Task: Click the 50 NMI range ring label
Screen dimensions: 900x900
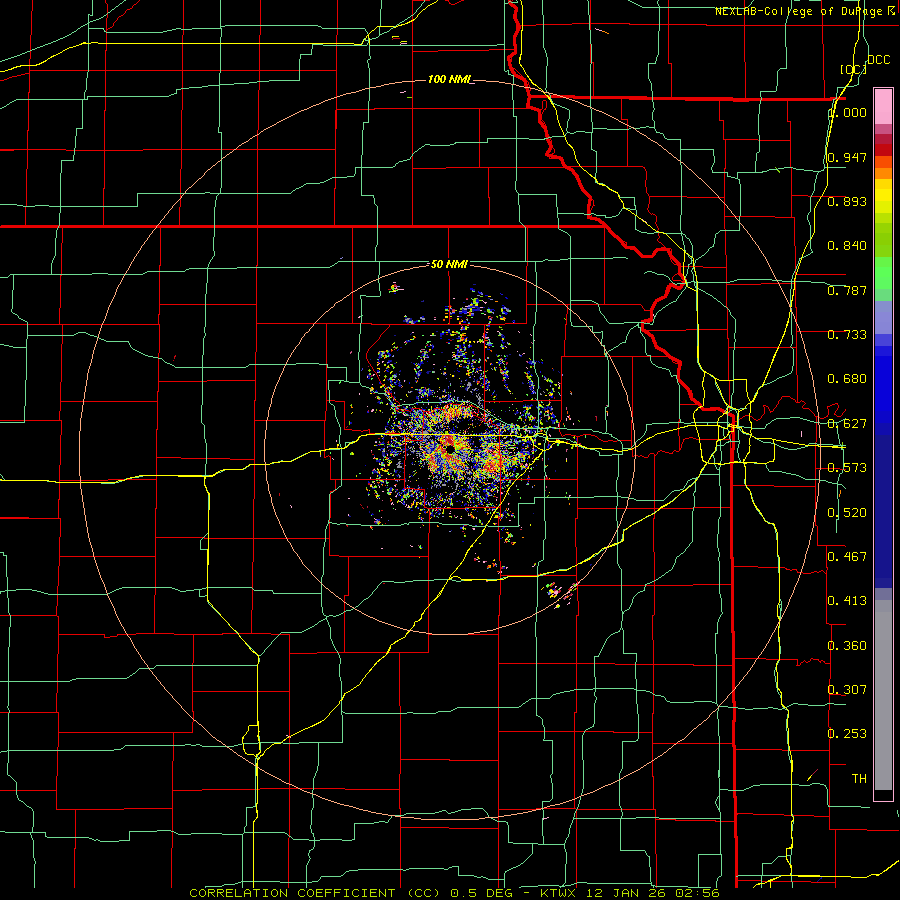Action: [449, 264]
